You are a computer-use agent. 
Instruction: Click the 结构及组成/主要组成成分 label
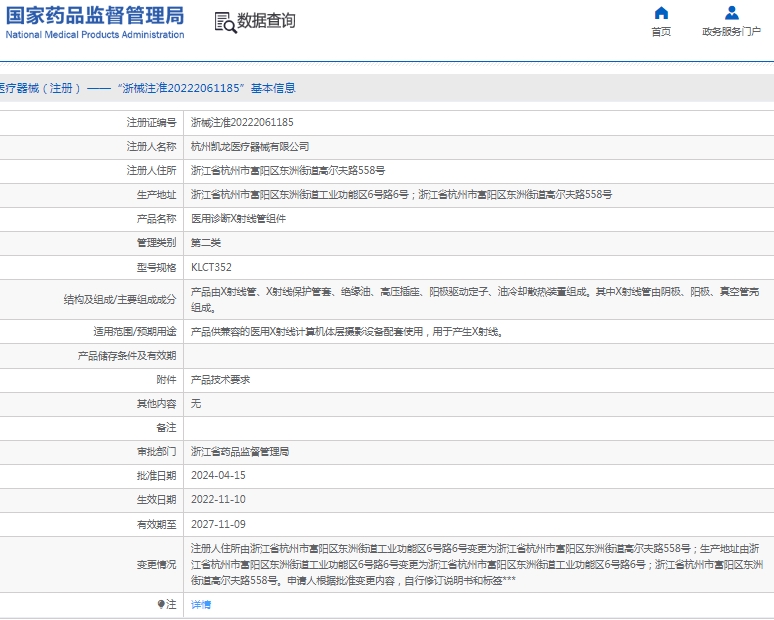coord(120,300)
